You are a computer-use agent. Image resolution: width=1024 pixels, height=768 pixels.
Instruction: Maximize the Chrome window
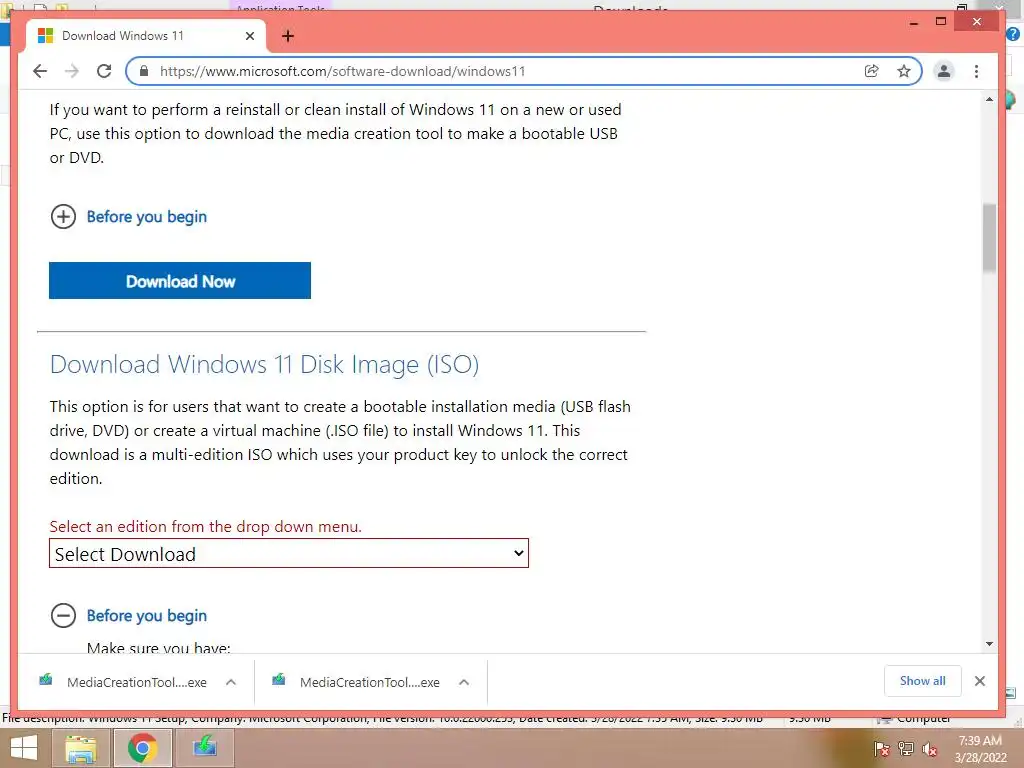point(940,22)
